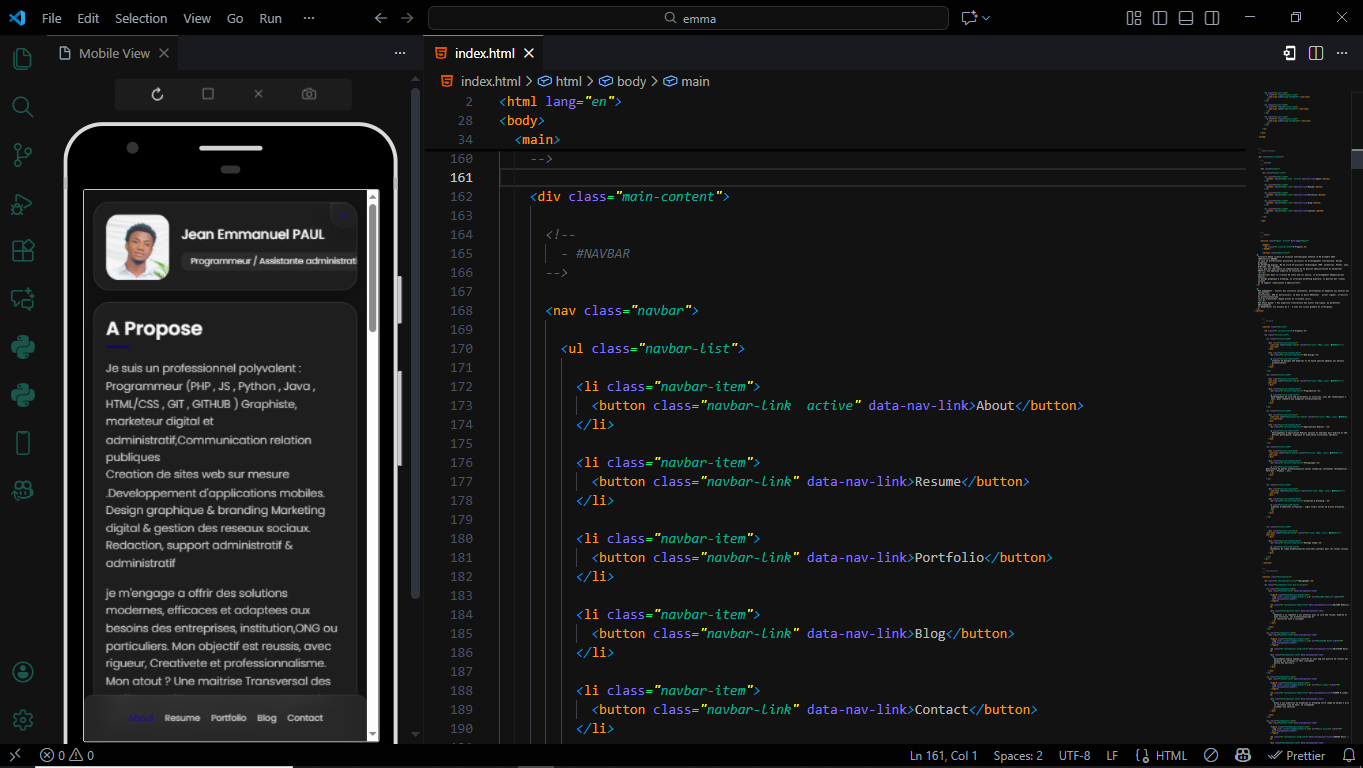This screenshot has height=768, width=1363.
Task: Open the Source Control view
Action: point(22,154)
